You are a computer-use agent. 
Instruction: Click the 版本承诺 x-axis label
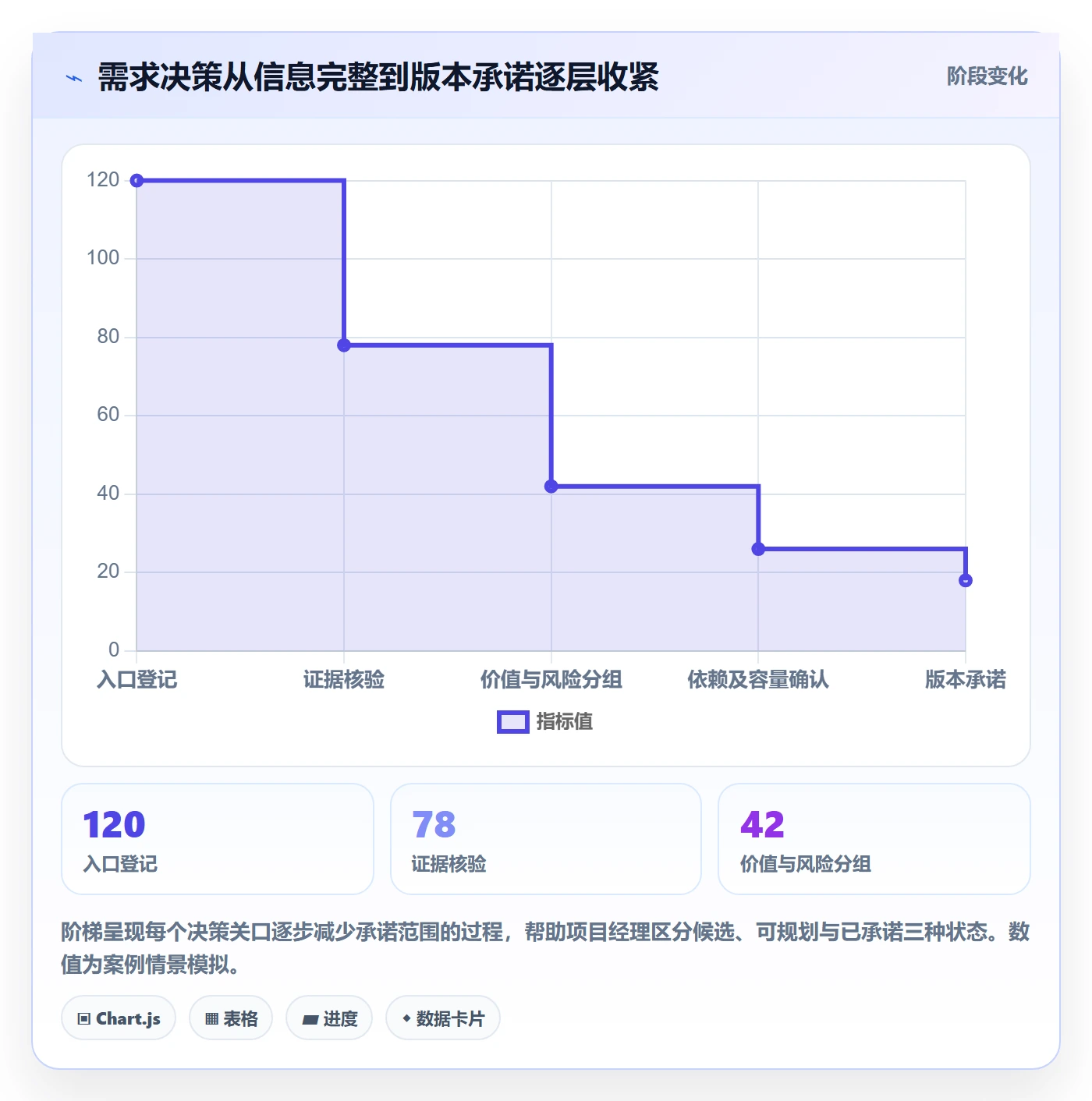(x=966, y=680)
